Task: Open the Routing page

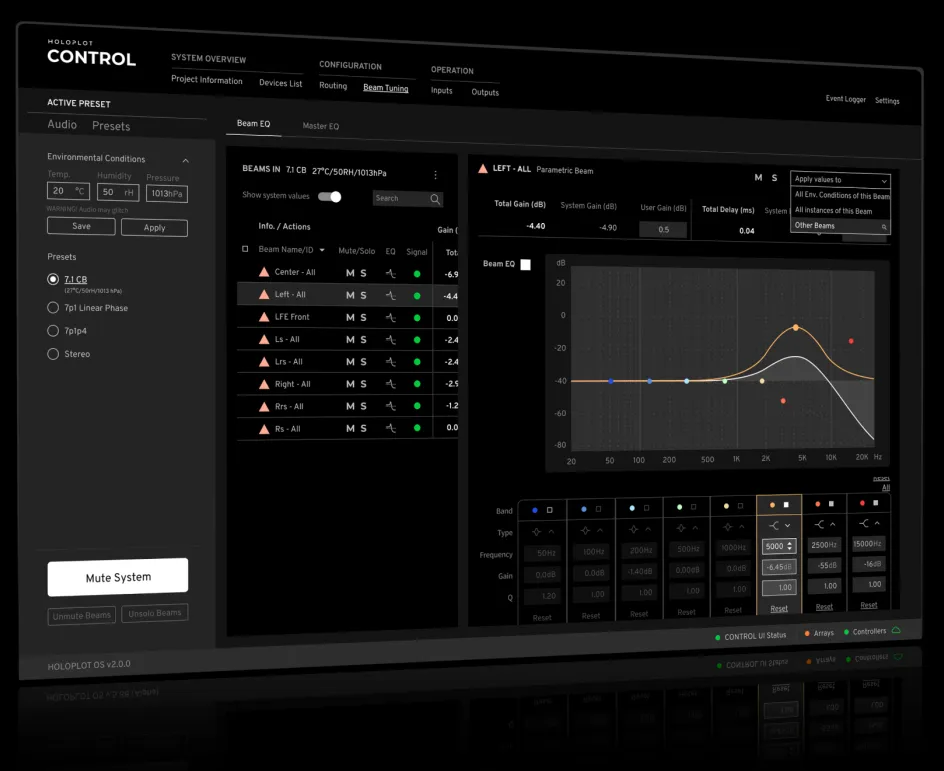Action: coord(333,85)
